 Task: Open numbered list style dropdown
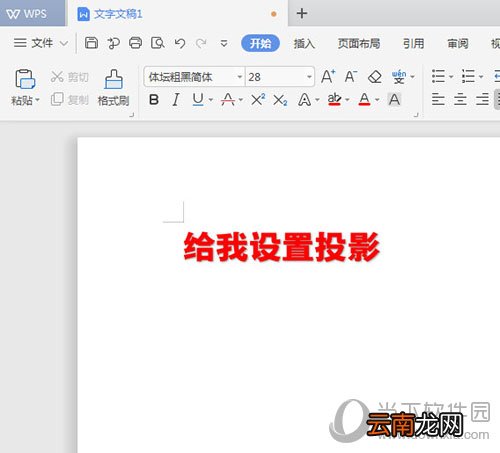[x=481, y=77]
